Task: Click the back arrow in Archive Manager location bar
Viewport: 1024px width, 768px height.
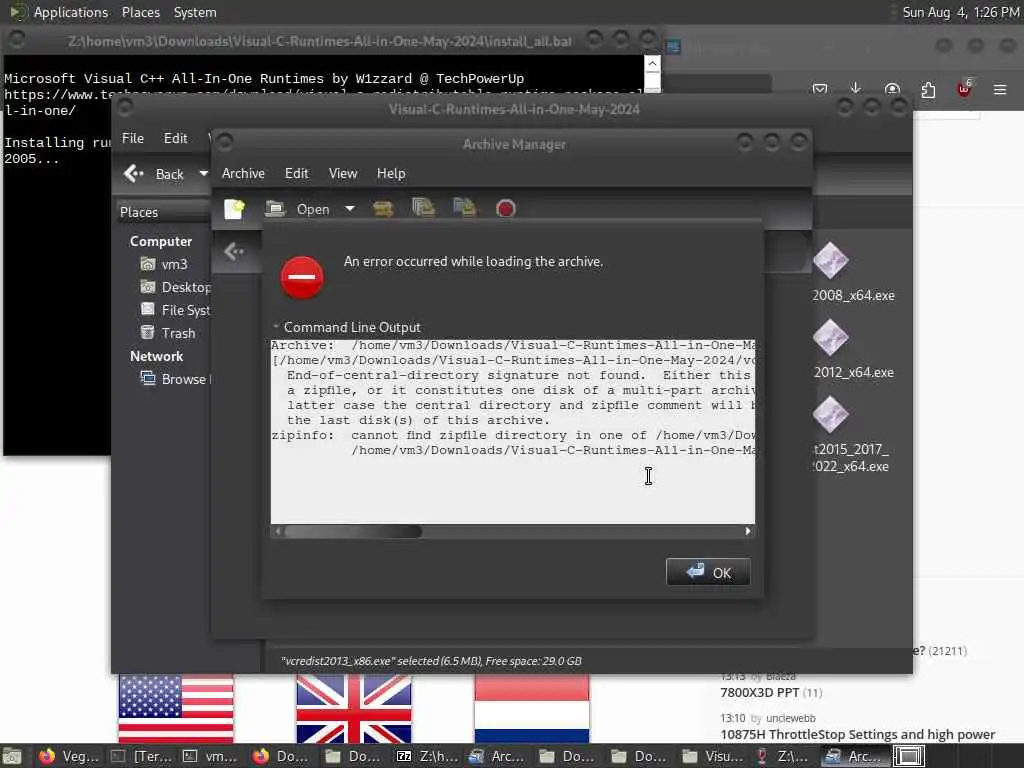Action: (x=234, y=251)
